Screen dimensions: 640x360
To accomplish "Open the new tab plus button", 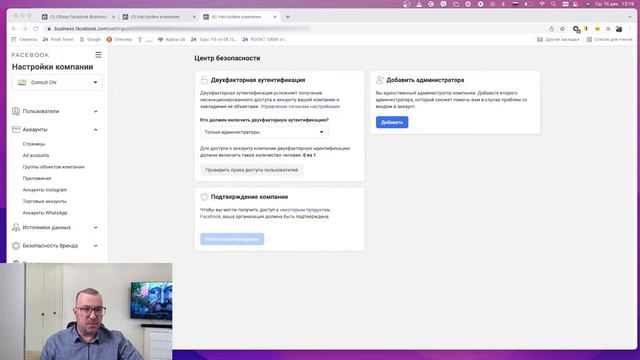I will point(288,17).
